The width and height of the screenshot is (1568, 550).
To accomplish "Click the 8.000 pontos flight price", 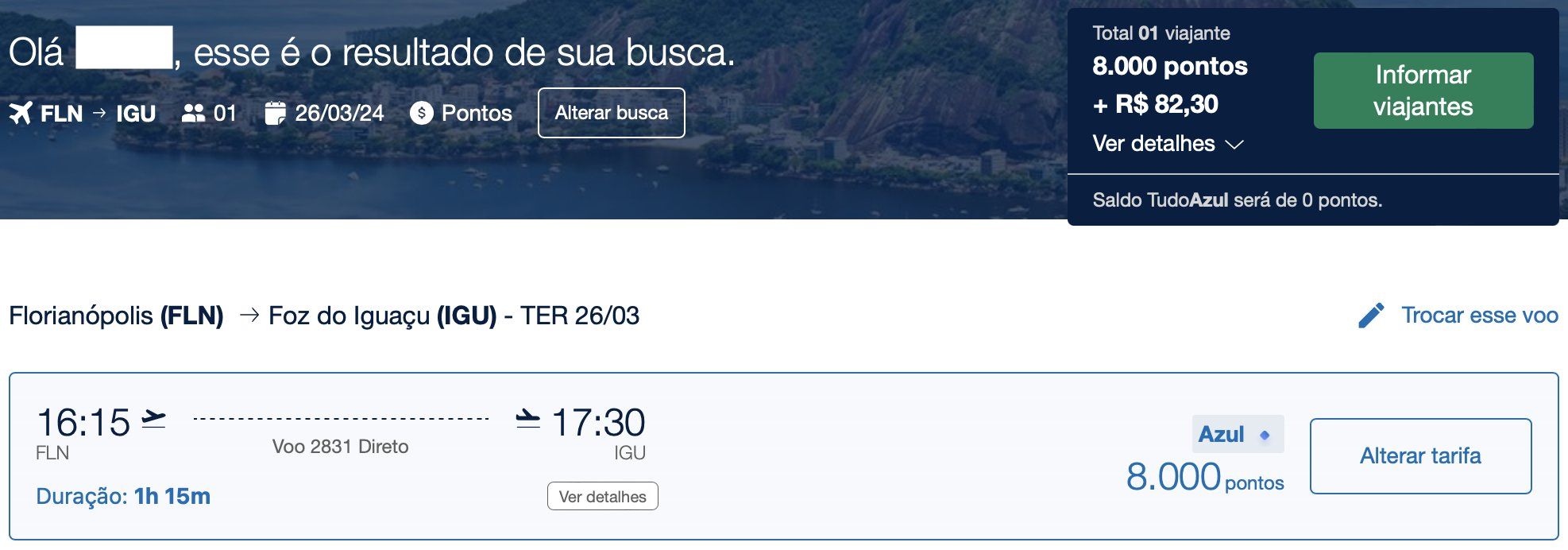I will pyautogui.click(x=1204, y=478).
